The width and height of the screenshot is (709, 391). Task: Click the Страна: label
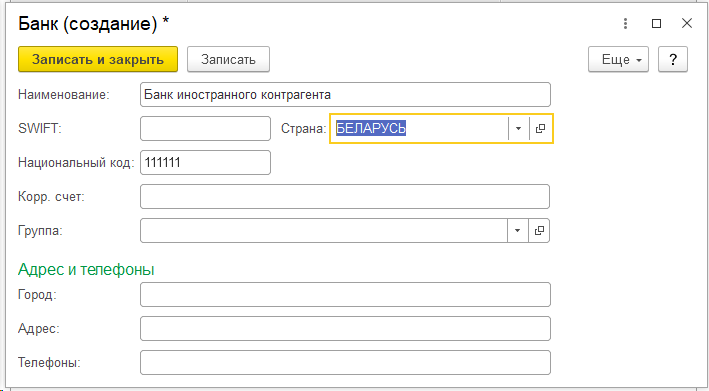click(x=303, y=128)
